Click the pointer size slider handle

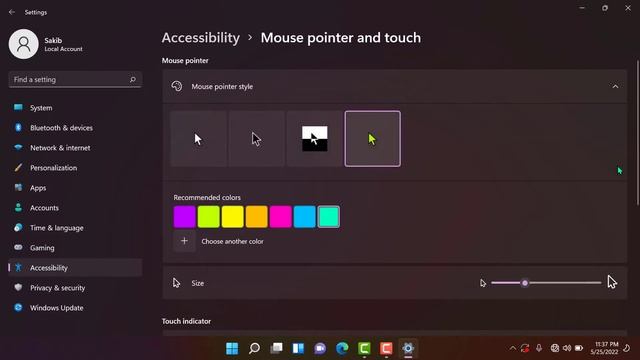point(525,283)
